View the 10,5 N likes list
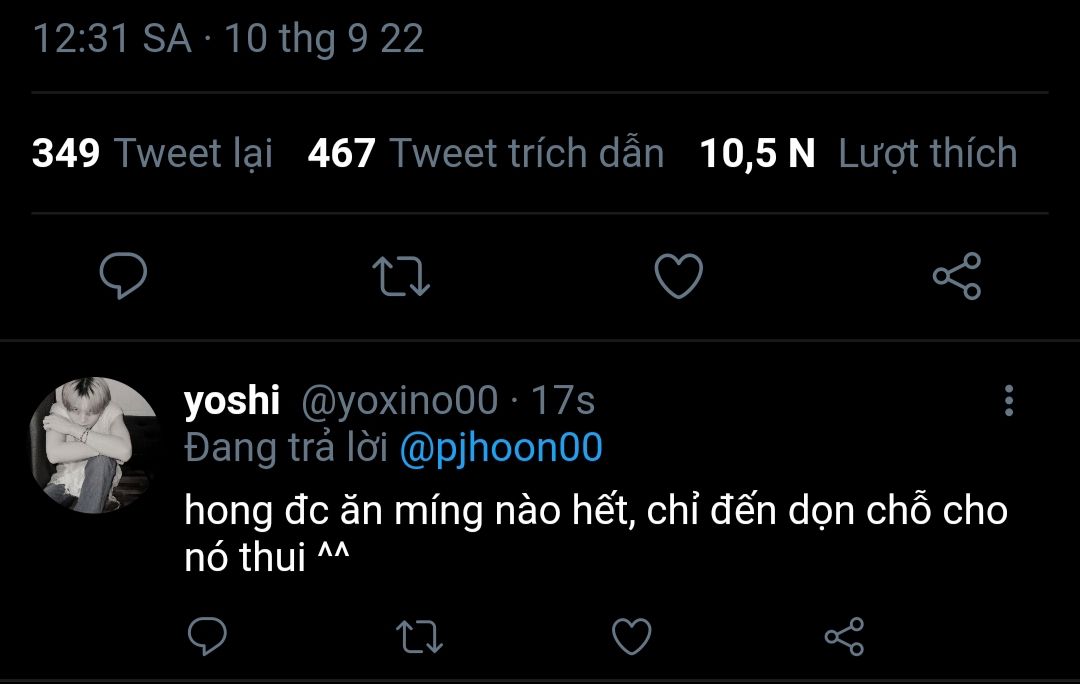 pyautogui.click(x=858, y=154)
